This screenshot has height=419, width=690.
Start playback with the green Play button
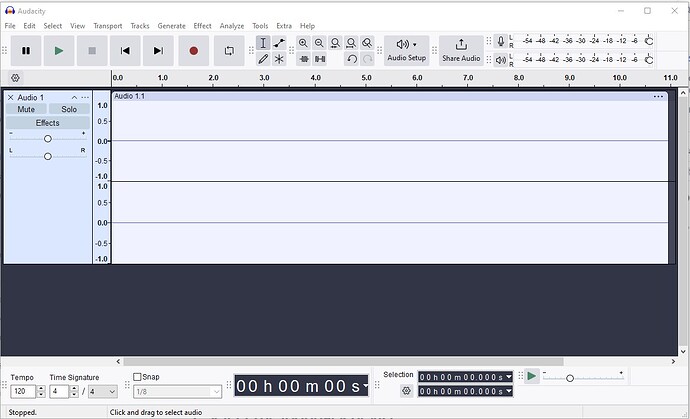point(59,51)
